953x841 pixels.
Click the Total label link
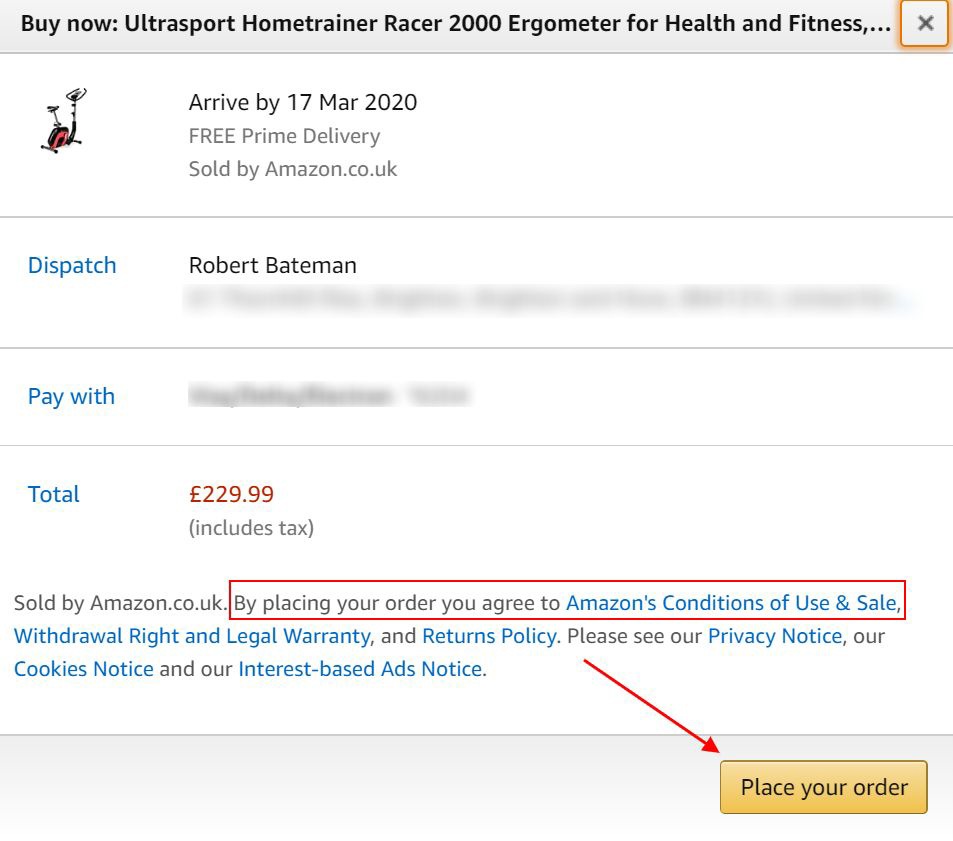click(54, 494)
